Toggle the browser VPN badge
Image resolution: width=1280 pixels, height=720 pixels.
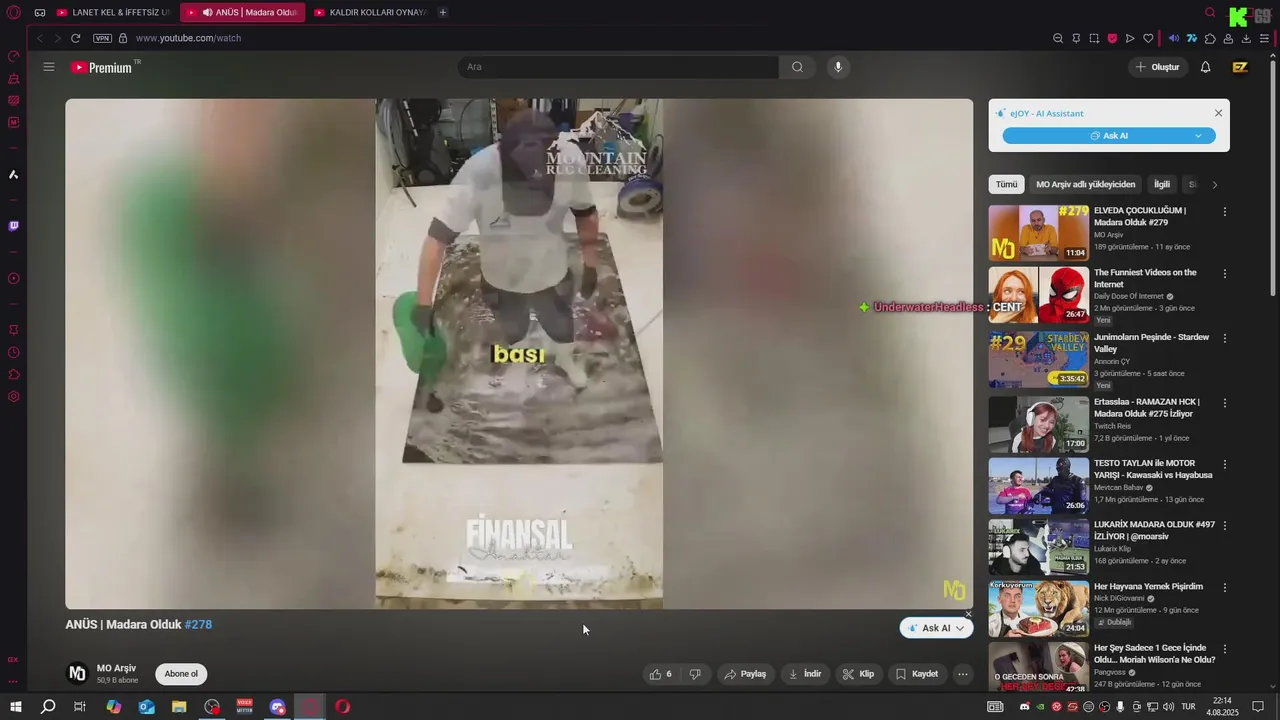(102, 38)
